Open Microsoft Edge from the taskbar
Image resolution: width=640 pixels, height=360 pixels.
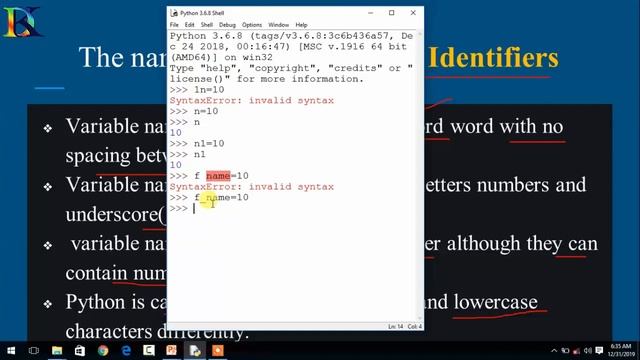pos(126,351)
